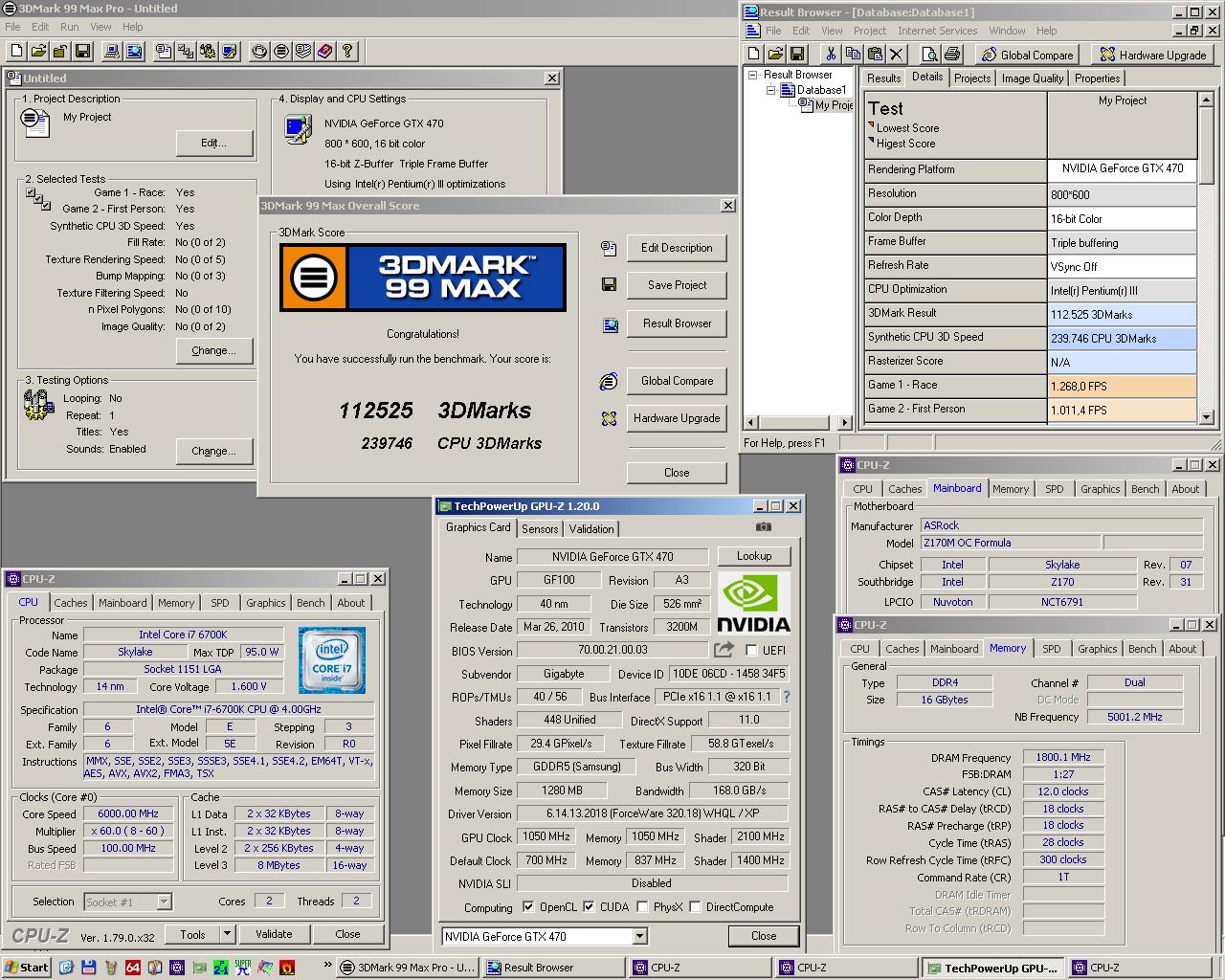Open the Run menu in 3DMark 99
The image size is (1225, 980).
[x=69, y=27]
